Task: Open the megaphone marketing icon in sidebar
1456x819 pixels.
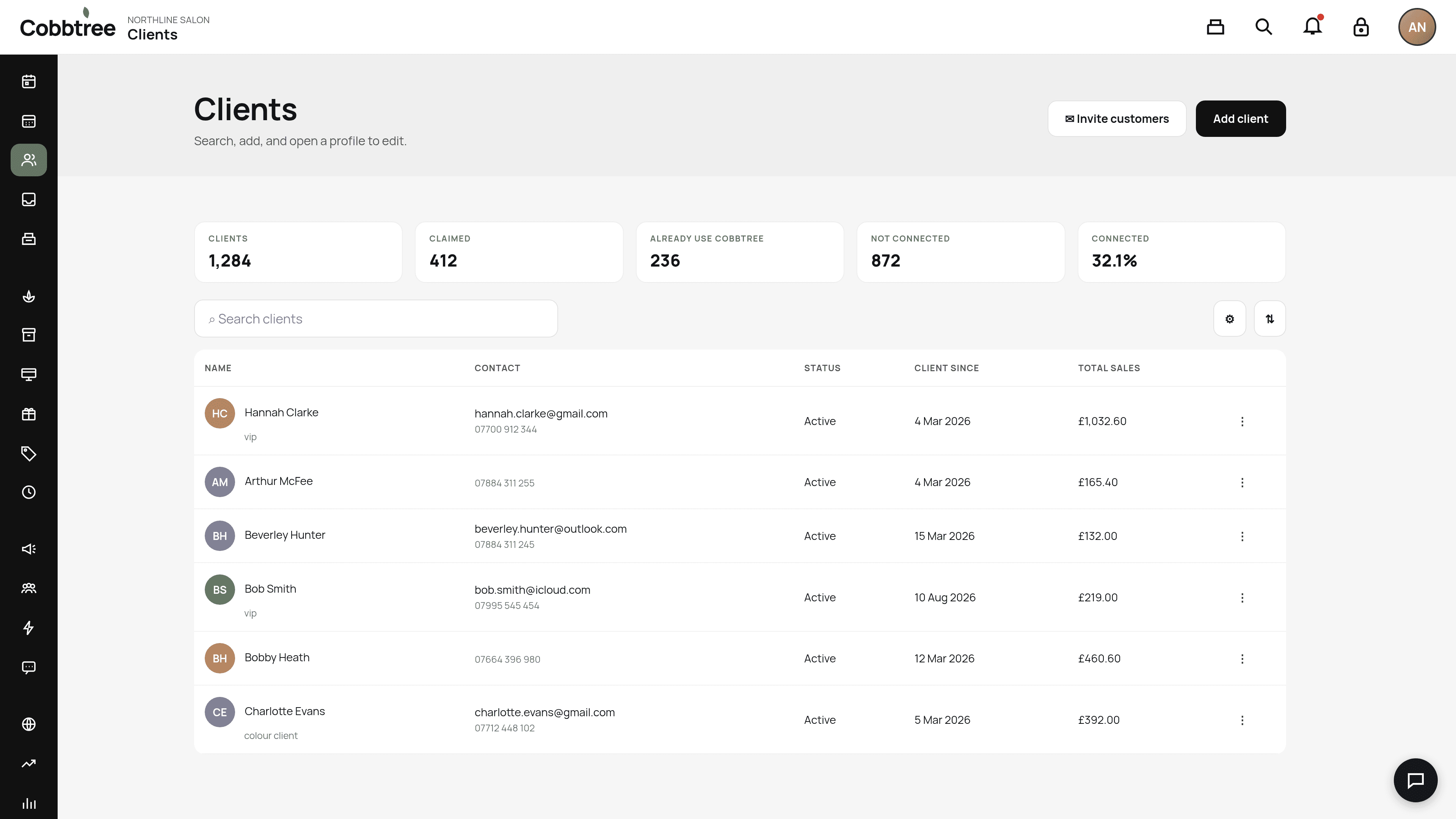Action: point(29,549)
